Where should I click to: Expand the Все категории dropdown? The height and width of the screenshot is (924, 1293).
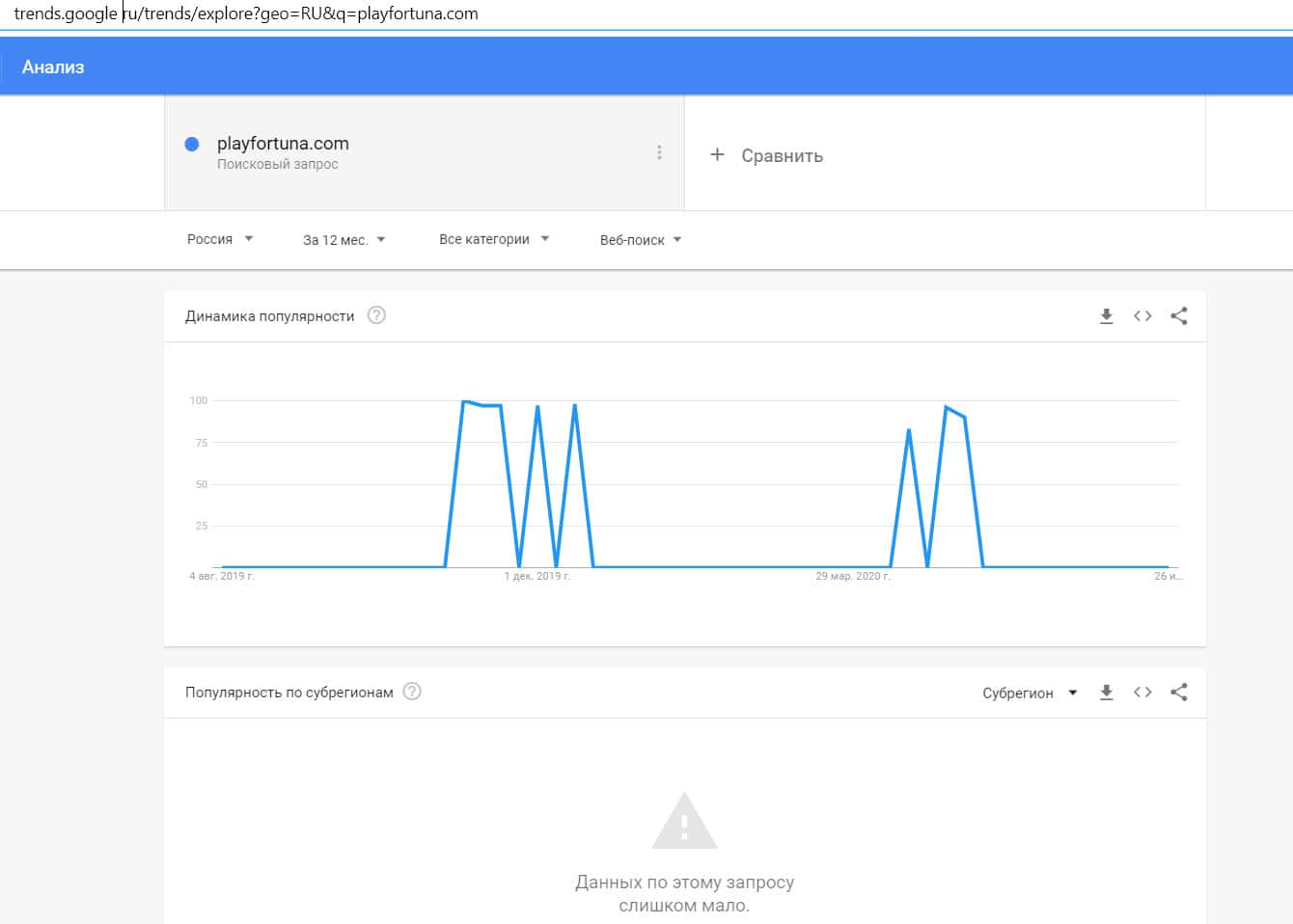[494, 239]
